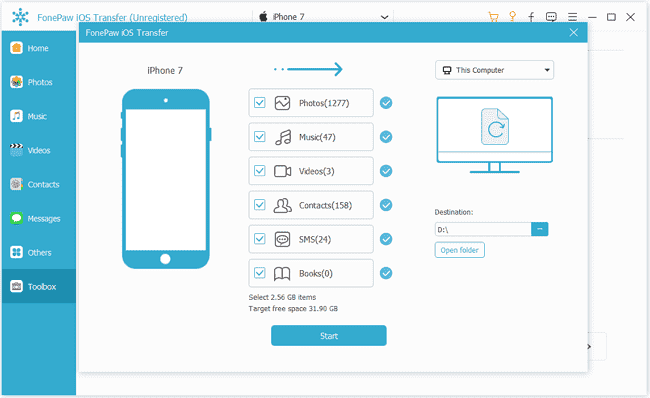This screenshot has height=398, width=650.
Task: Click the status checkmark beside Contacts
Action: click(386, 204)
